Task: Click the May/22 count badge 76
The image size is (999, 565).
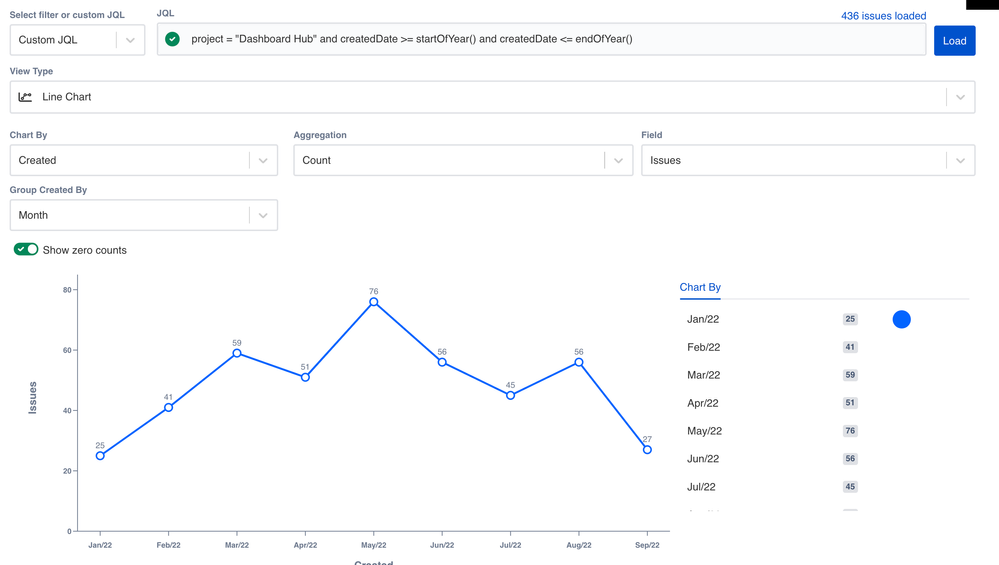Action: [x=850, y=431]
